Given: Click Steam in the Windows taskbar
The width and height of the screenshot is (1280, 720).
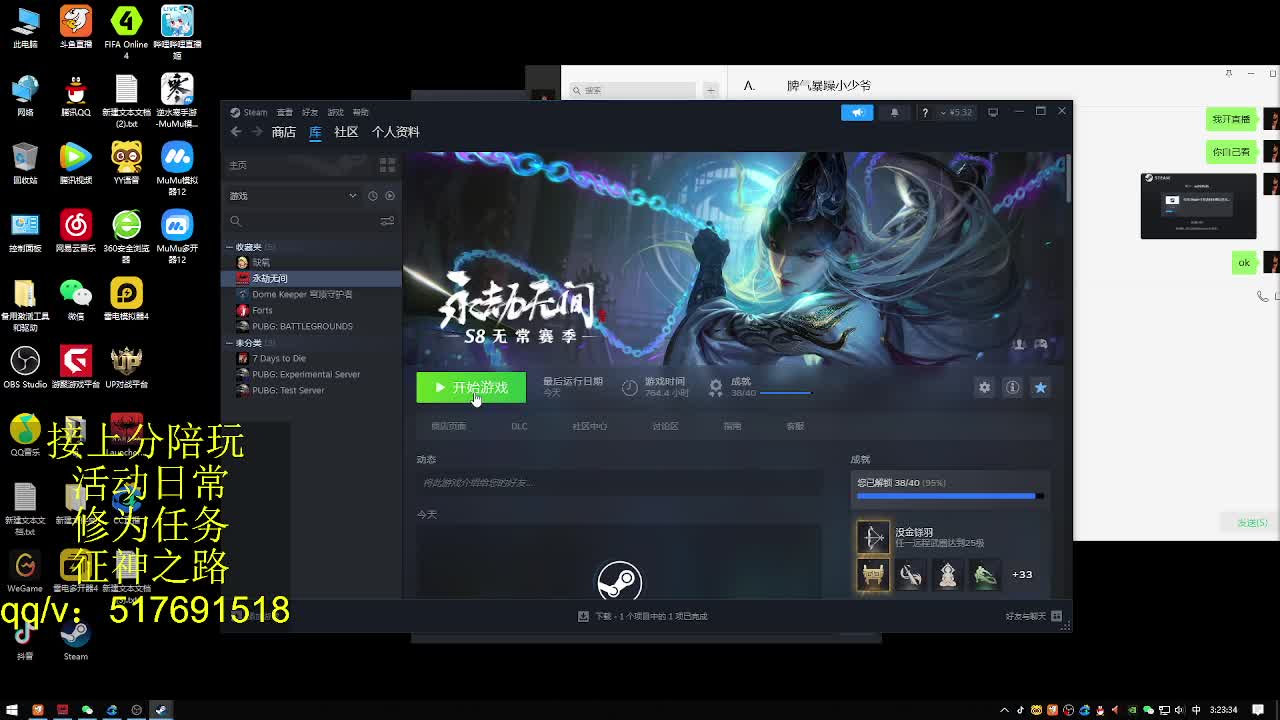Looking at the screenshot, I should pyautogui.click(x=160, y=710).
